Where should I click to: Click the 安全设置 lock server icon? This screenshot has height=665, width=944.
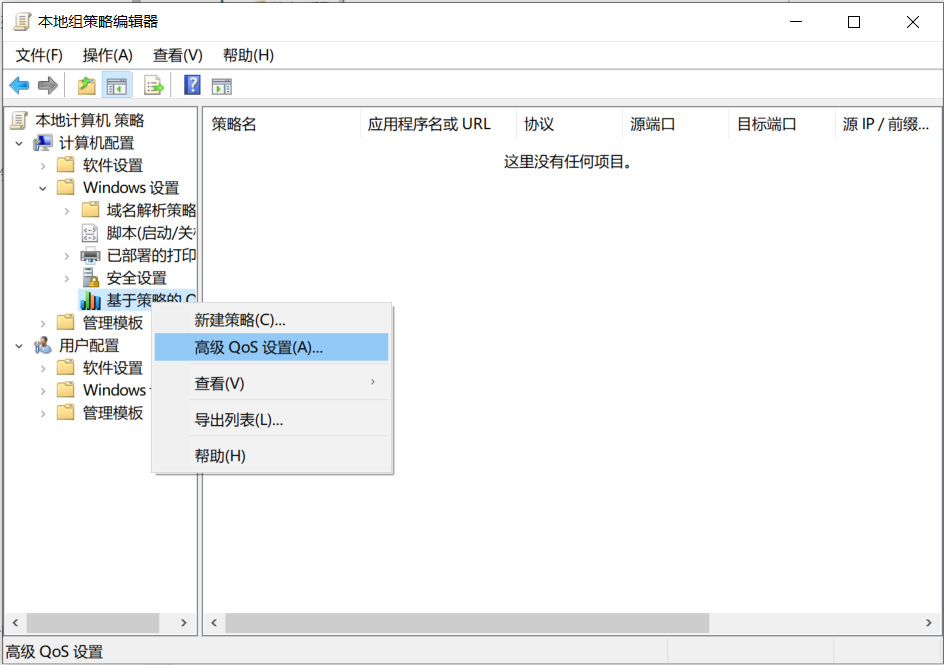coord(90,277)
